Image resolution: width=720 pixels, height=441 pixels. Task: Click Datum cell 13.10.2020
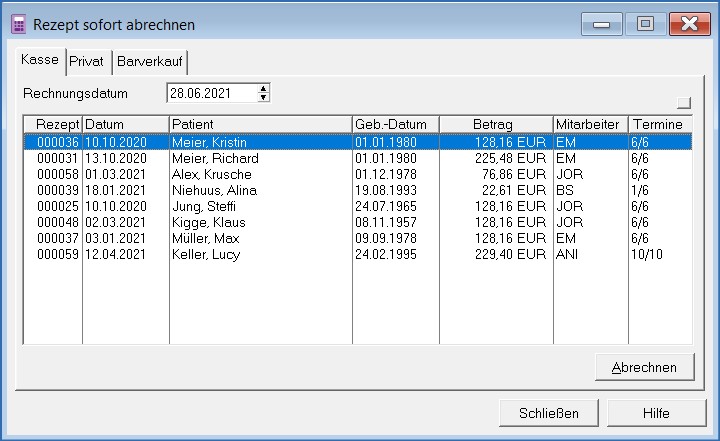[116, 158]
